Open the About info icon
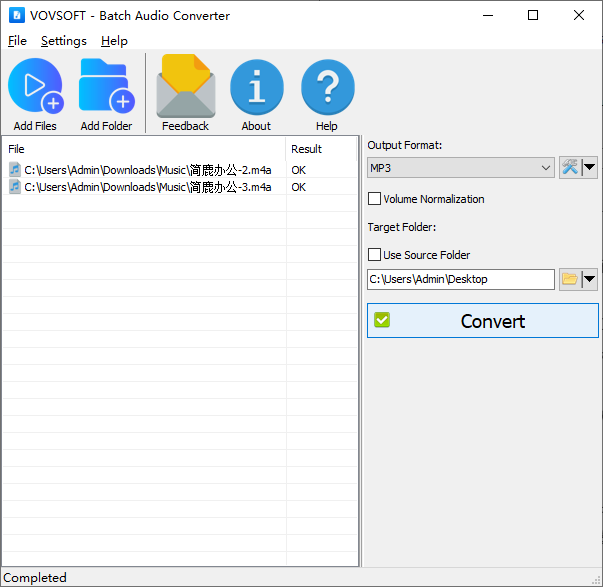This screenshot has height=587, width=603. click(256, 88)
